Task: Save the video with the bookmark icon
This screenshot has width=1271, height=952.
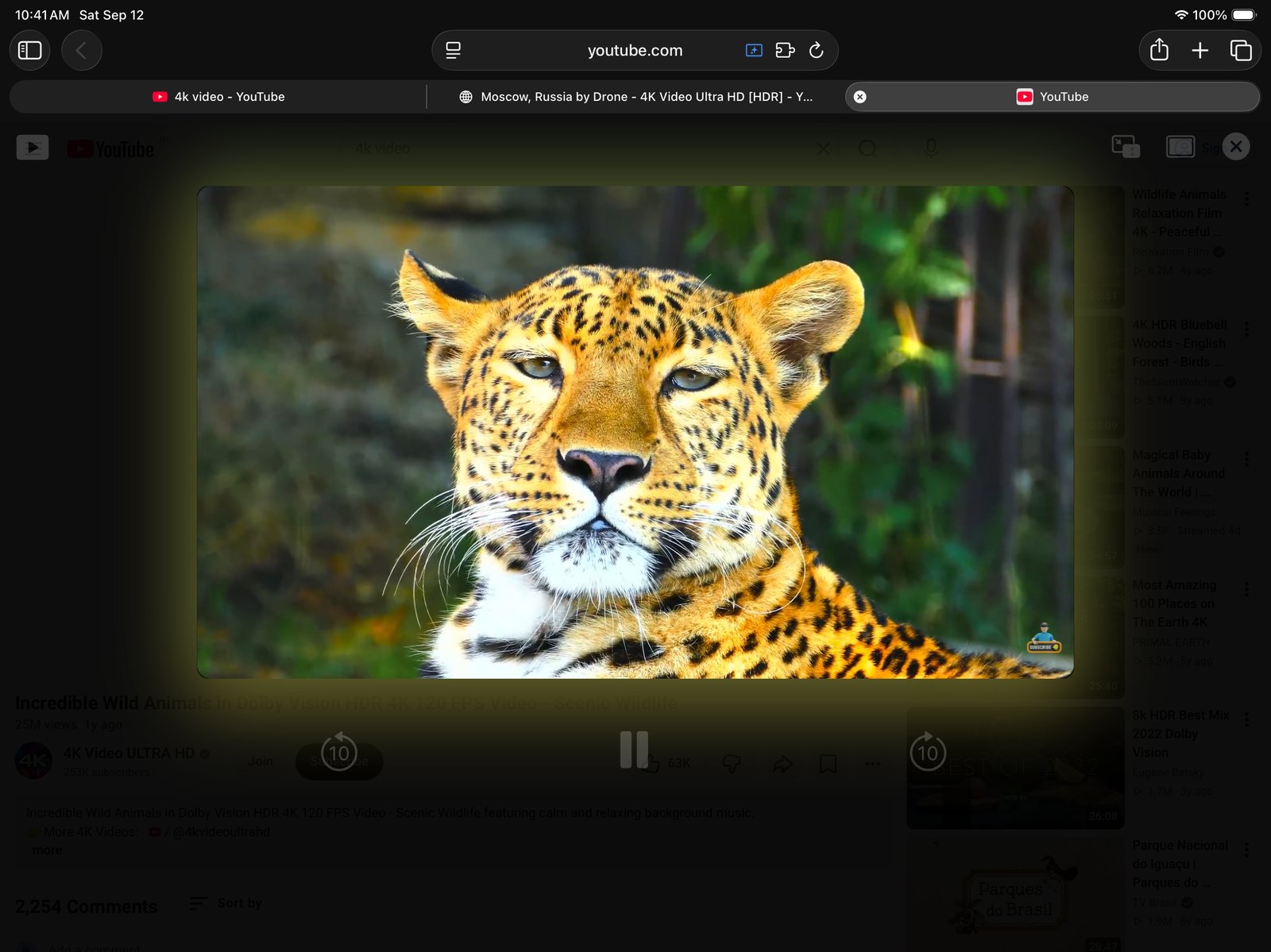Action: click(x=828, y=763)
